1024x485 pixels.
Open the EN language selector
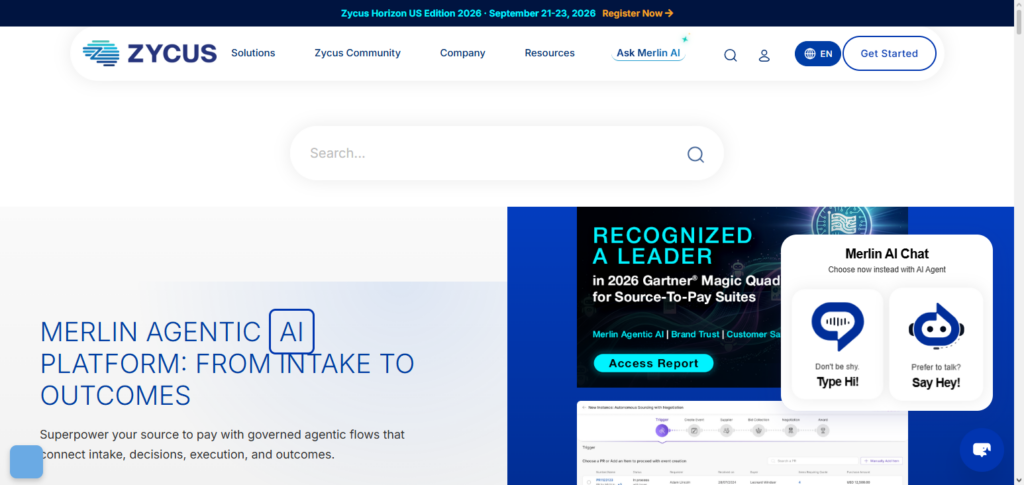tap(818, 54)
